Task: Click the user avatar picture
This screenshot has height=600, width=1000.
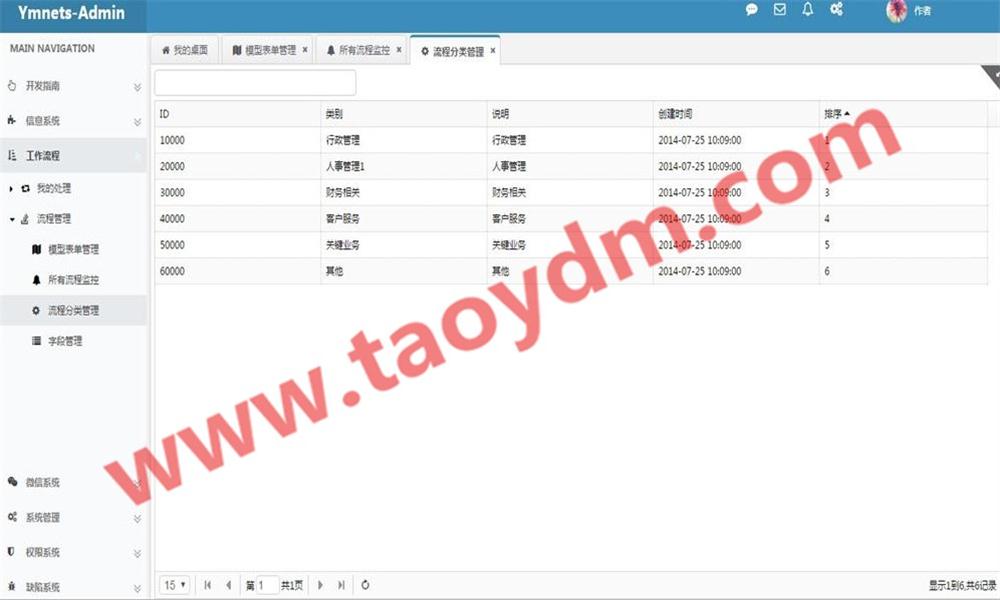Action: click(x=897, y=10)
